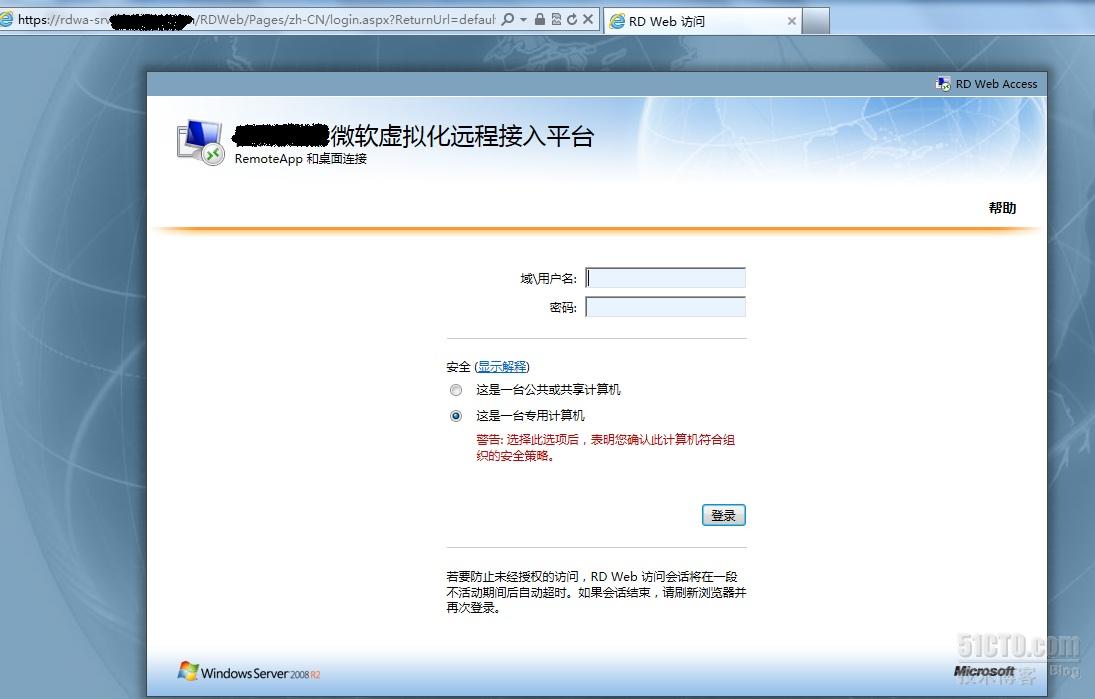Click the session timeout notice paragraph
The width and height of the screenshot is (1095, 699).
[x=596, y=592]
